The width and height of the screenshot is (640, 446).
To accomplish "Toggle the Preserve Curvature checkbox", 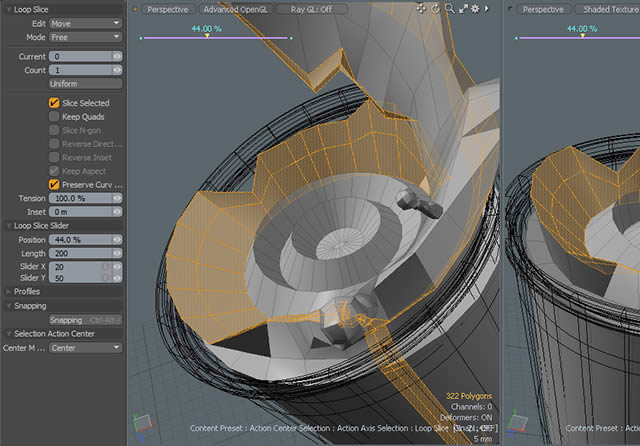I will point(54,184).
